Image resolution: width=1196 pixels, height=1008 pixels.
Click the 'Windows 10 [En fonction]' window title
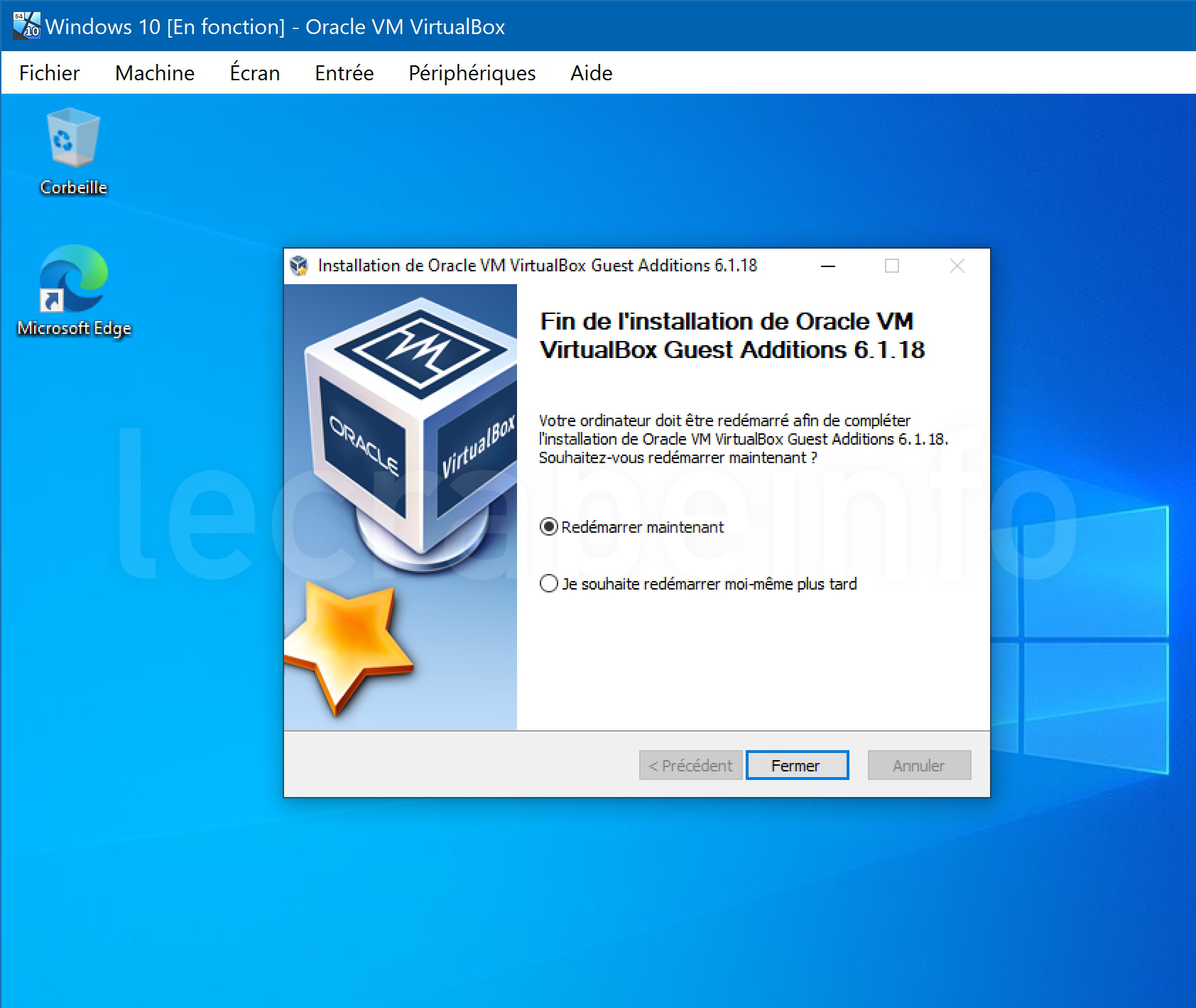tap(275, 26)
